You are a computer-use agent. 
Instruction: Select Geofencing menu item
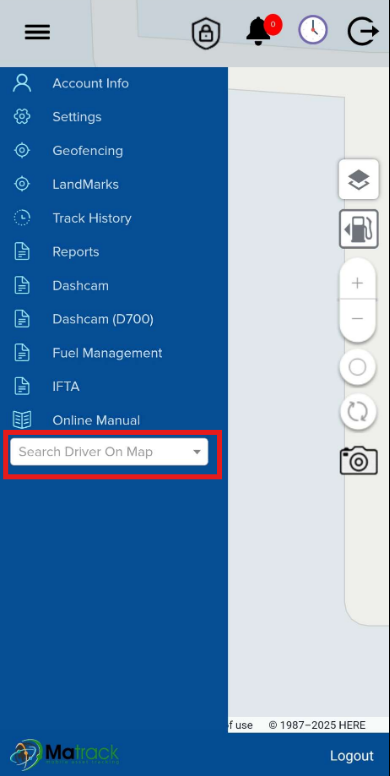pos(88,150)
